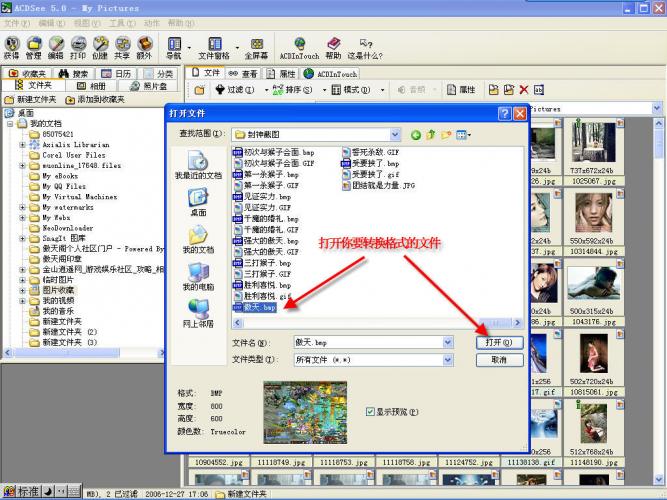The image size is (667, 500).
Task: Click the green back arrow in dialog
Action: click(x=415, y=133)
